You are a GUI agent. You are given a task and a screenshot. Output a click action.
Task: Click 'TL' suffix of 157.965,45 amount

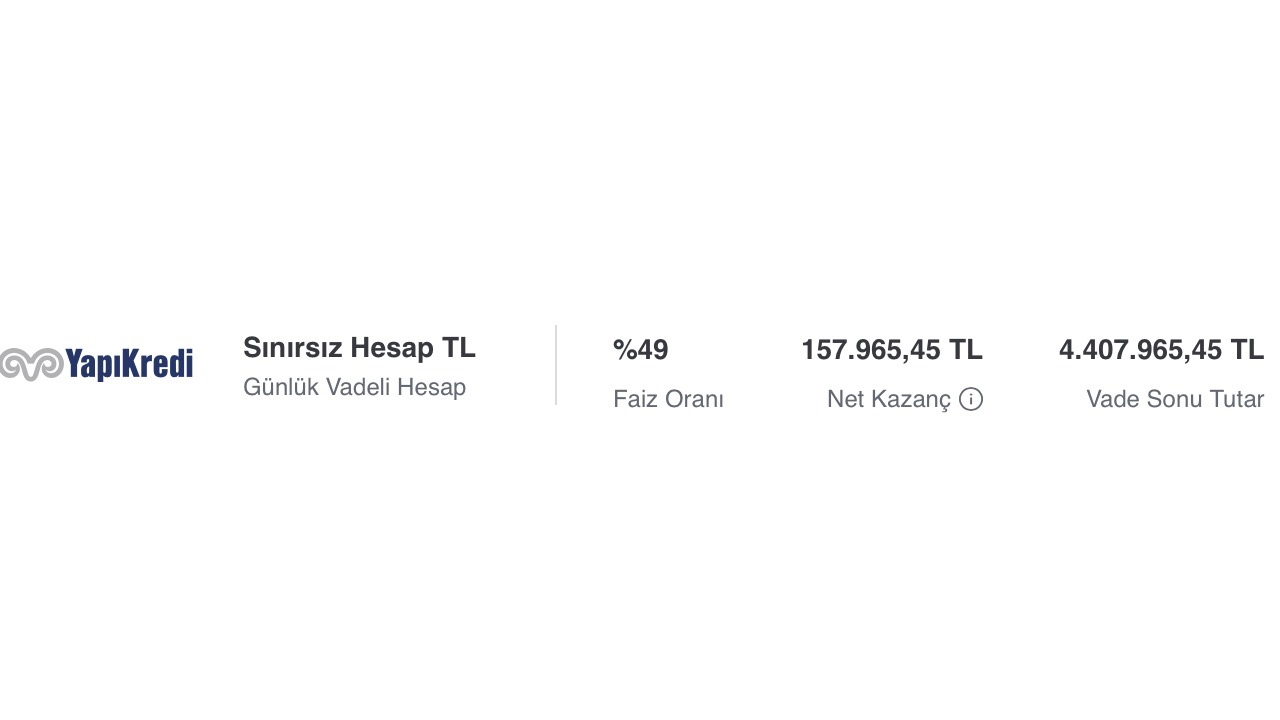tap(966, 350)
